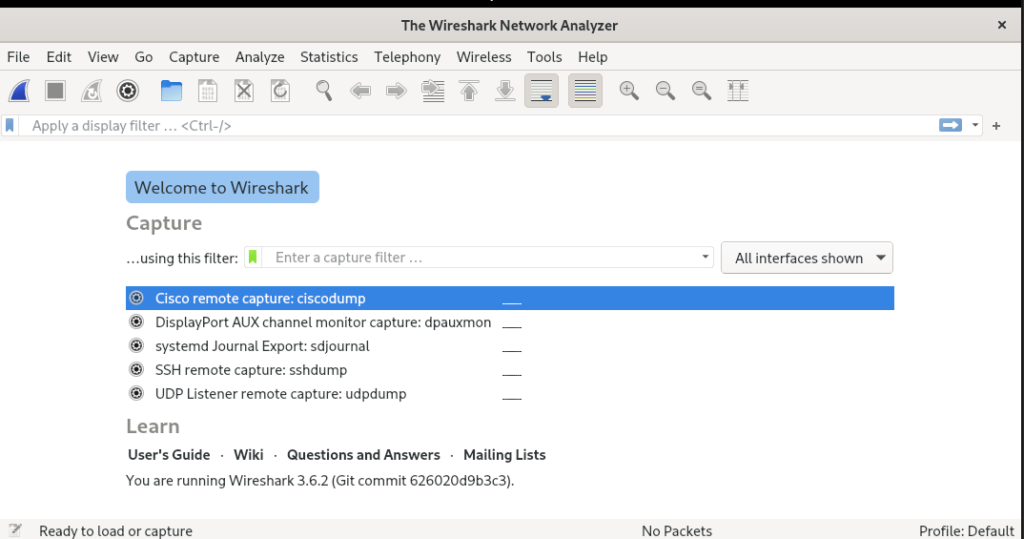Screen dimensions: 1024x539
Task: Close the Wireshark window
Action: (1002, 25)
